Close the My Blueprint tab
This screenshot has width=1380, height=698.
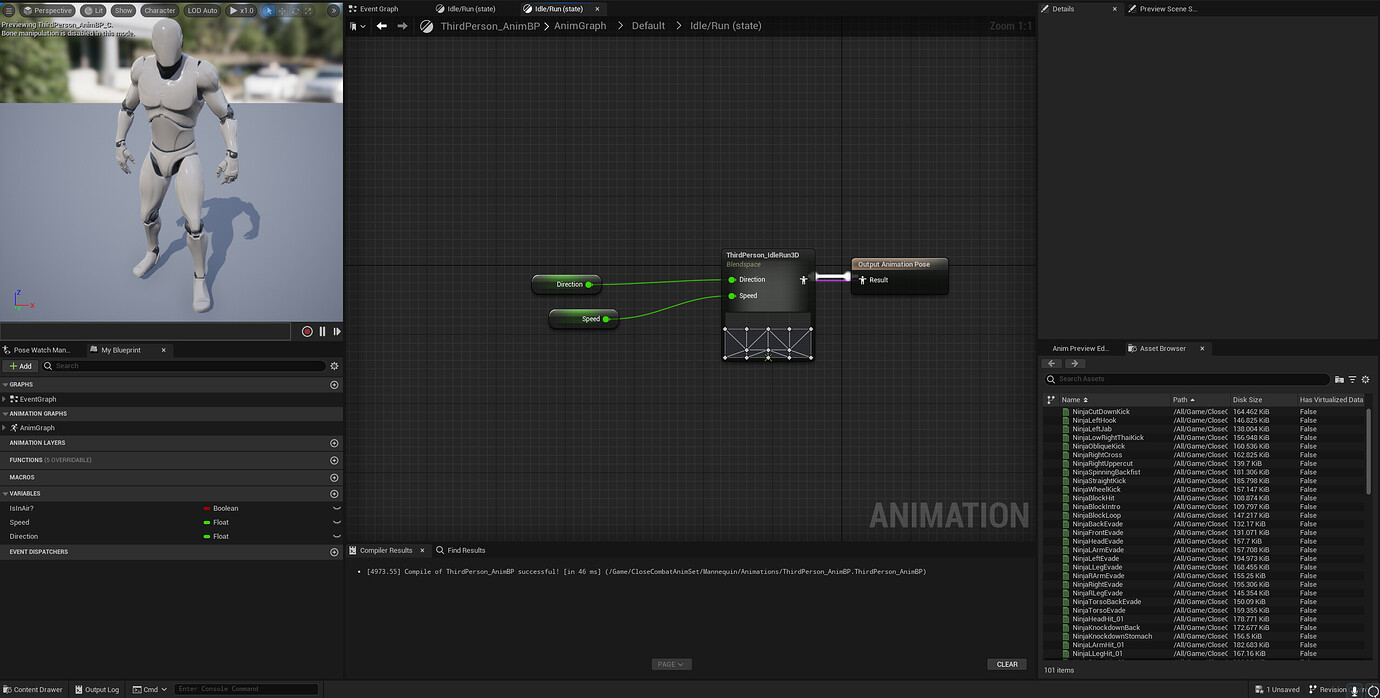[x=164, y=350]
